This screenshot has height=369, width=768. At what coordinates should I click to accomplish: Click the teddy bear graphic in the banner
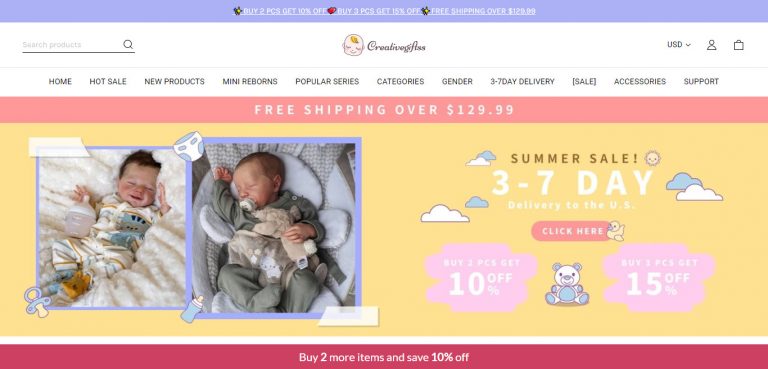pos(567,284)
